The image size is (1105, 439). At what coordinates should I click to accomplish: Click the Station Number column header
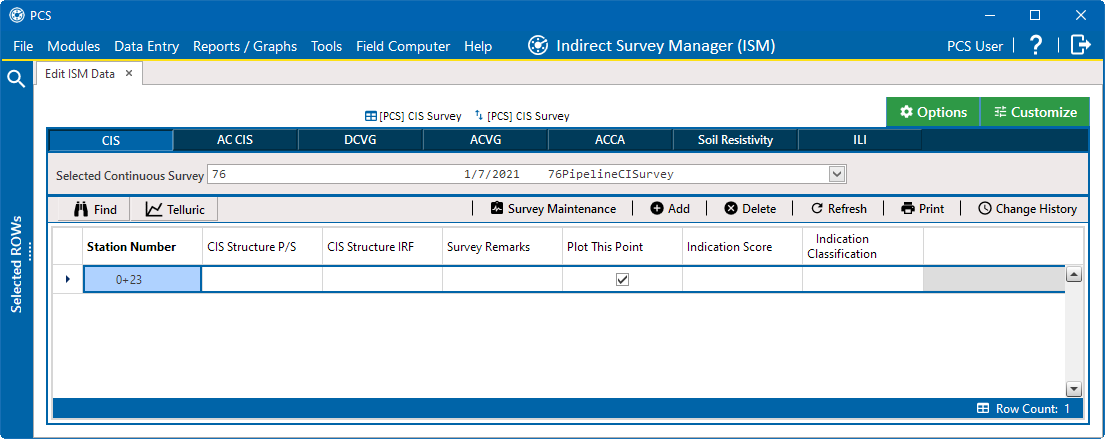(142, 247)
